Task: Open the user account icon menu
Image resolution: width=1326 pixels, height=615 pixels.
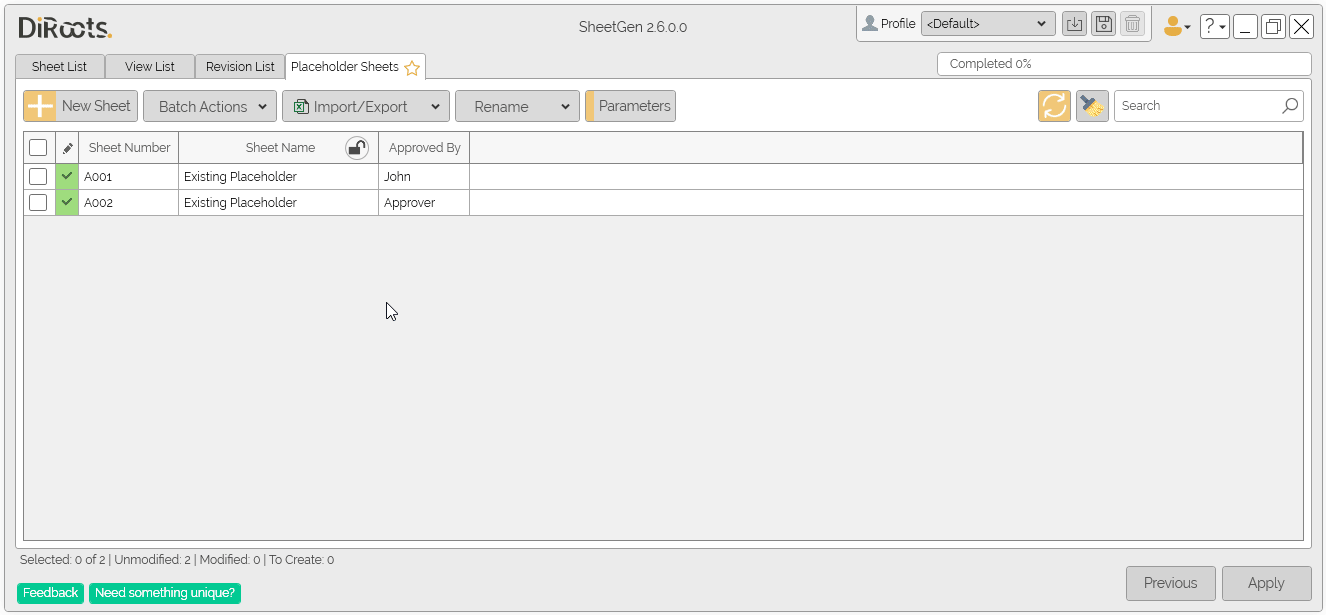Action: (x=1175, y=26)
